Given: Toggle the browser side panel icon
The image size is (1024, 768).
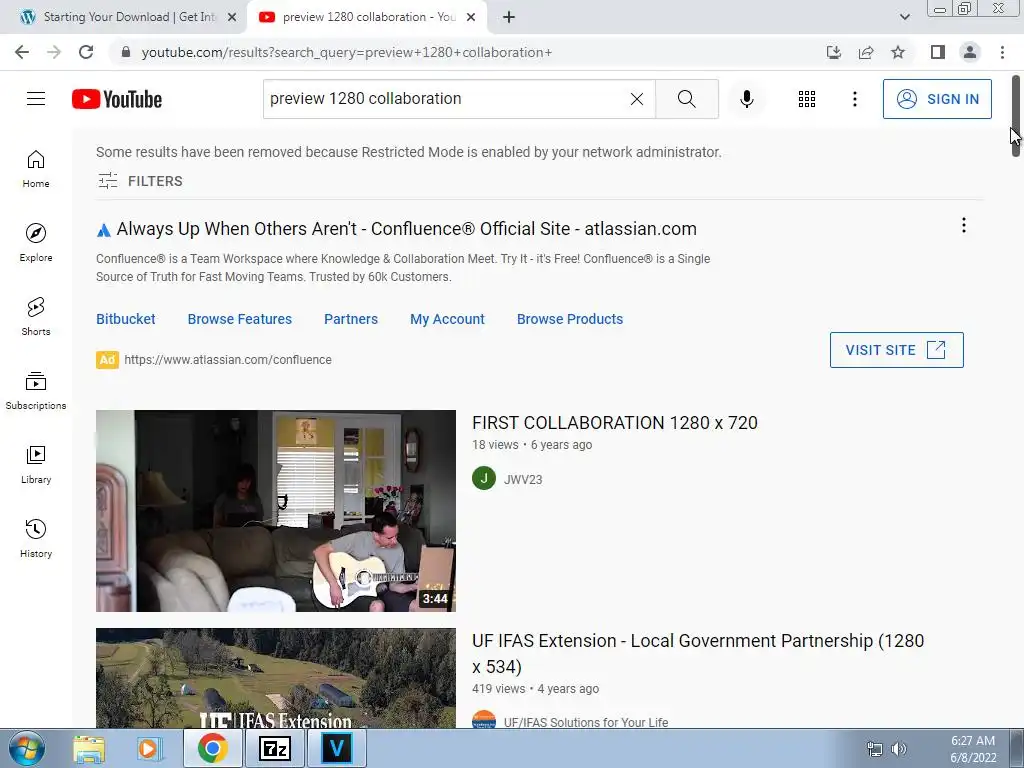Looking at the screenshot, I should (x=938, y=52).
